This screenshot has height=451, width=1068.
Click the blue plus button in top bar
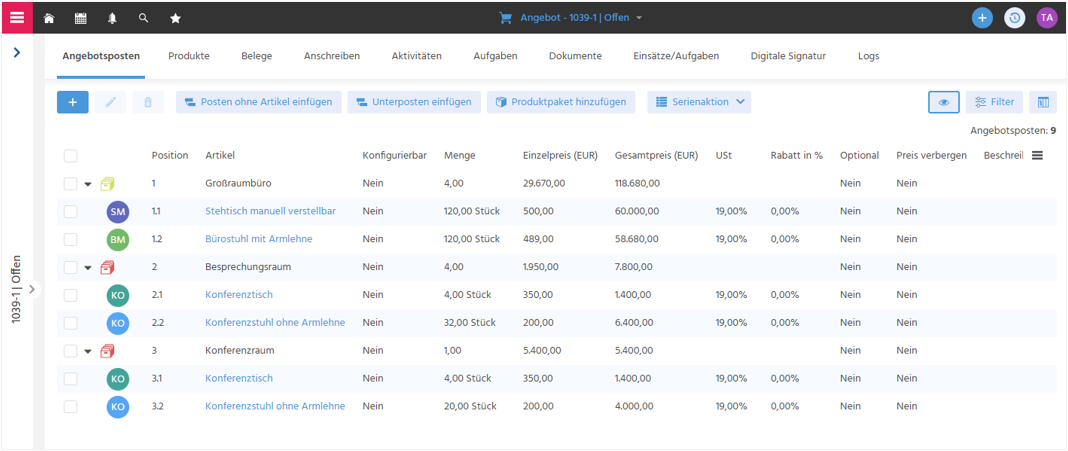click(x=982, y=18)
